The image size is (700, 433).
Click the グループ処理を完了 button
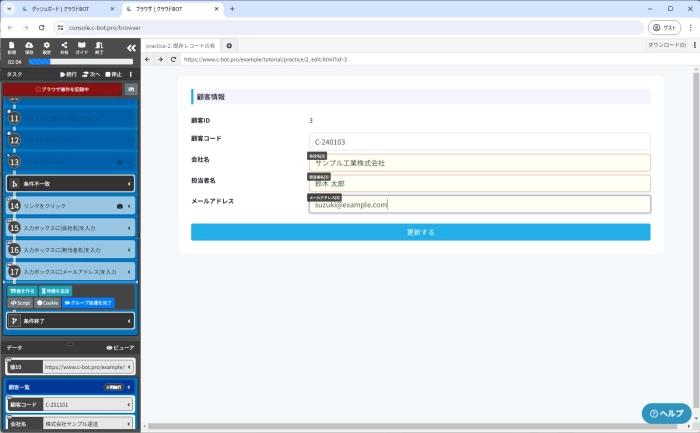point(88,302)
